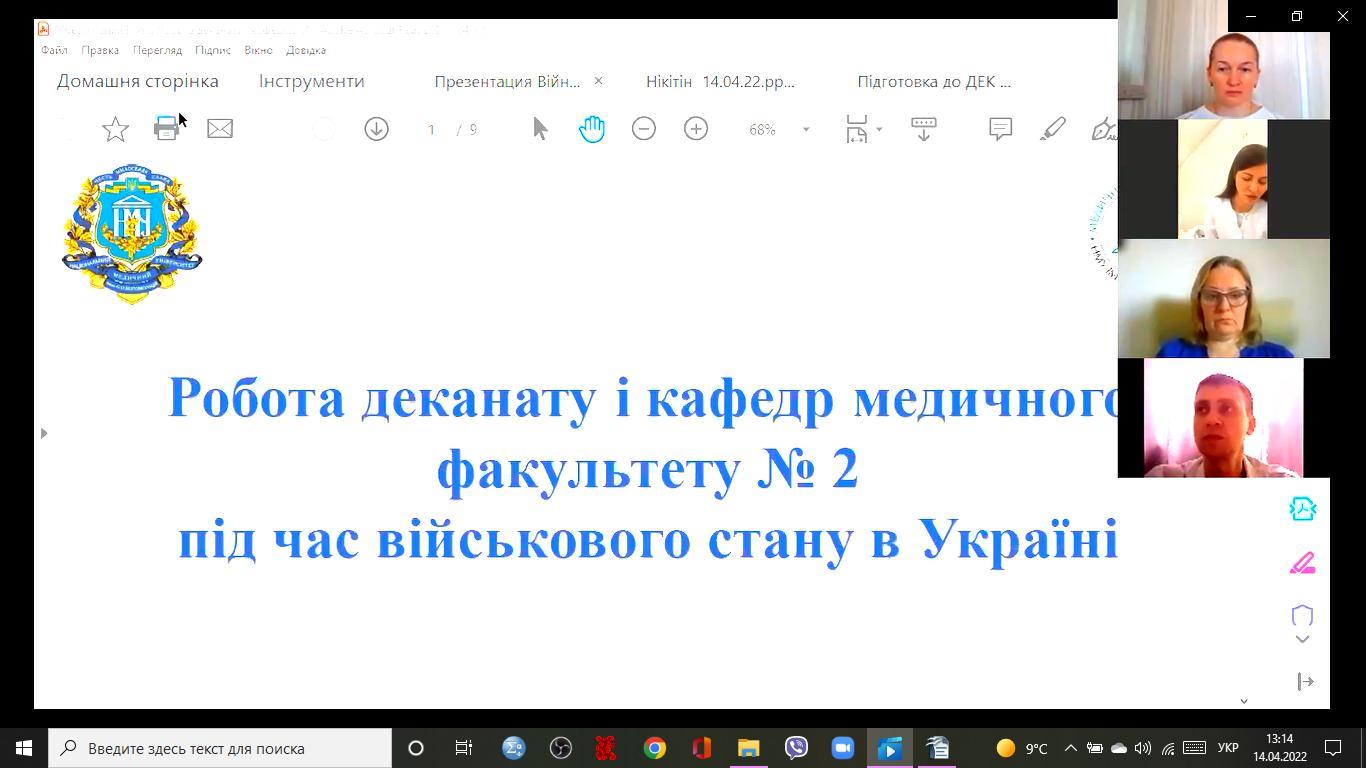This screenshot has height=768, width=1366.
Task: Open the 68% zoom level dropdown
Action: (805, 130)
